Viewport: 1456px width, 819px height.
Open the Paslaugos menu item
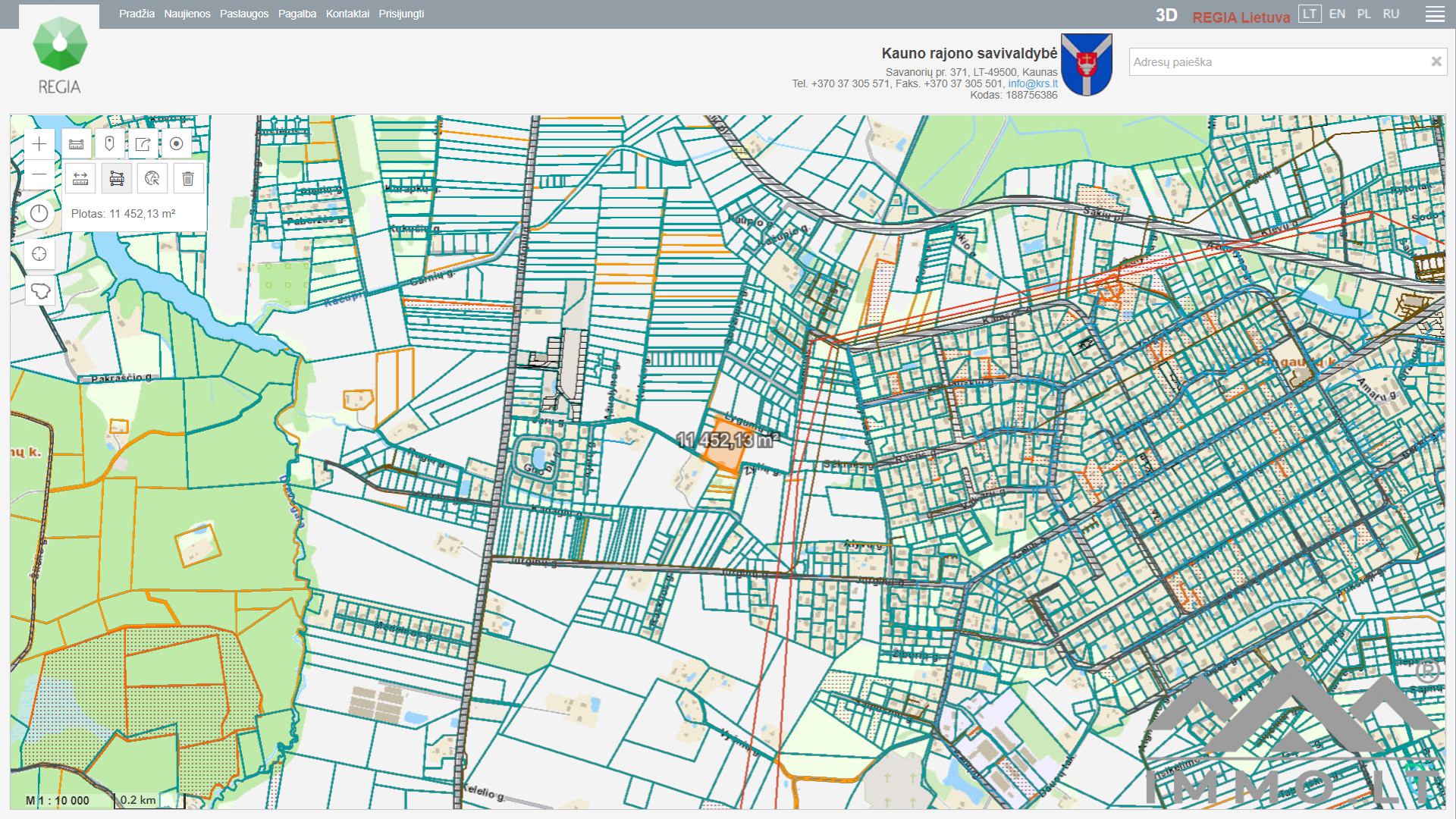coord(244,14)
